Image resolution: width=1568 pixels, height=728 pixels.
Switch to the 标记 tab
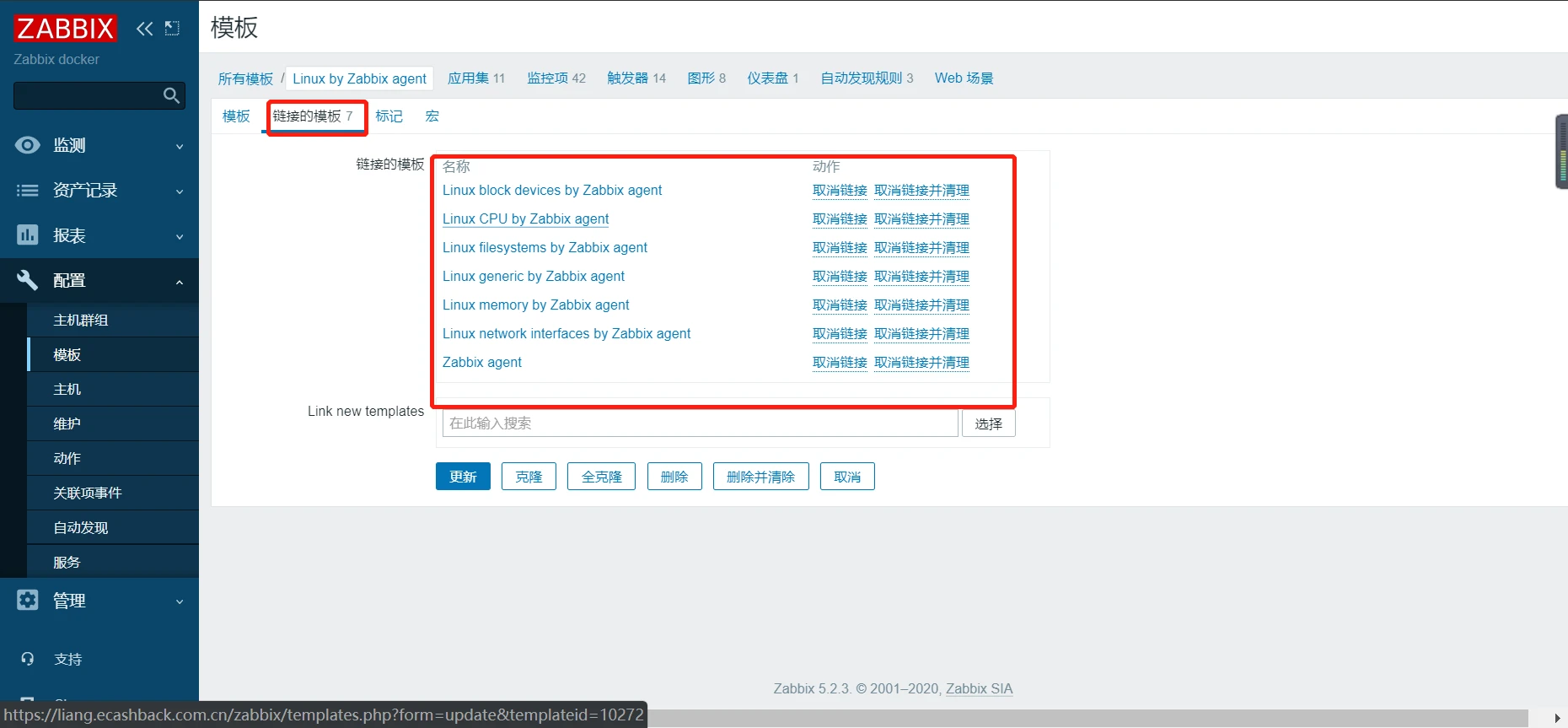[x=389, y=116]
